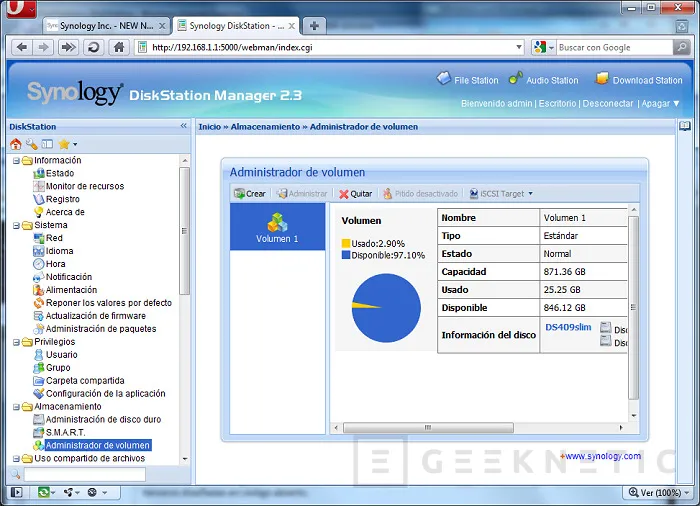Open S.M.A.R.T. page

pos(65,432)
